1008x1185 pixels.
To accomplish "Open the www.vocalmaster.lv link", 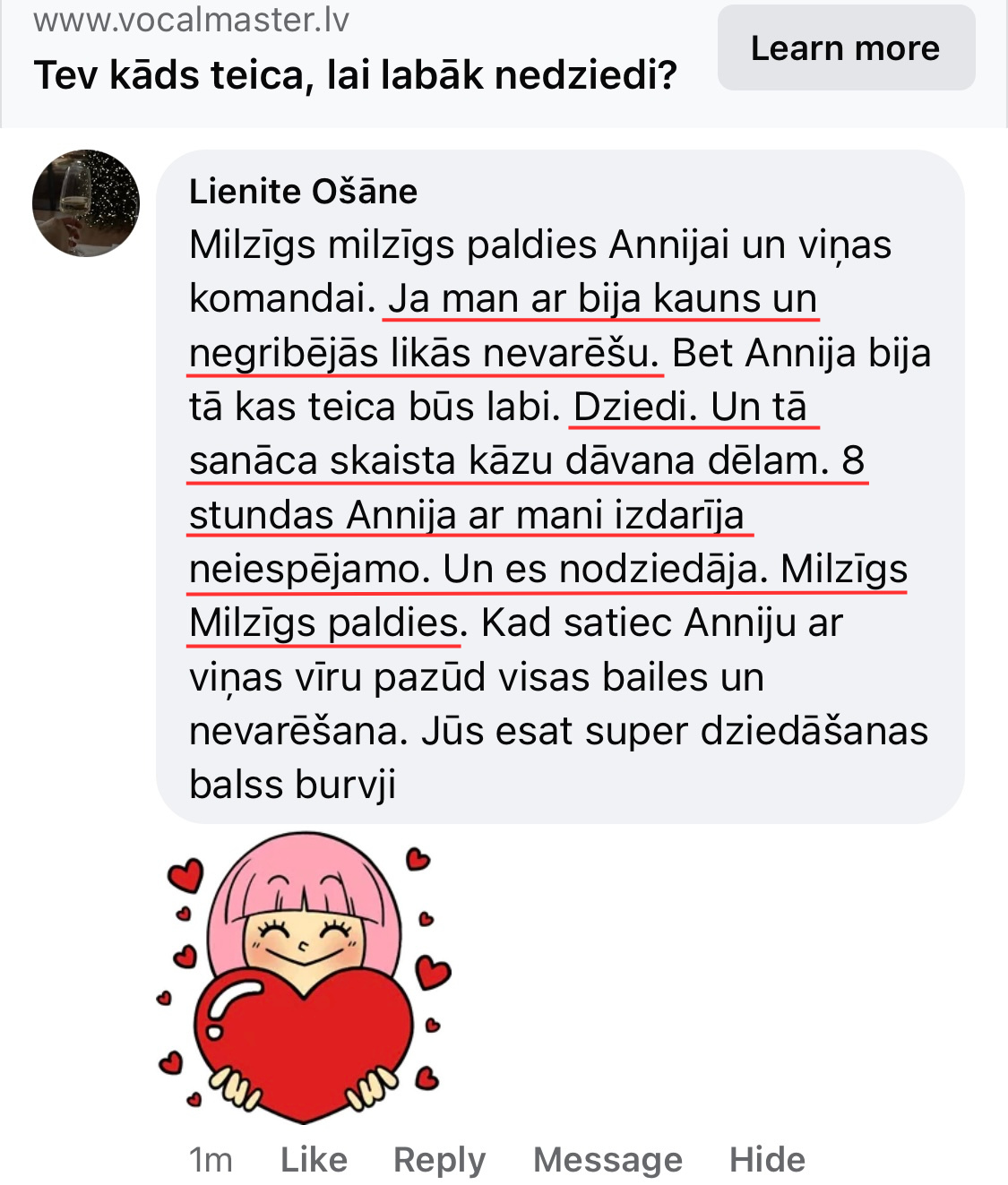I will coord(191,20).
